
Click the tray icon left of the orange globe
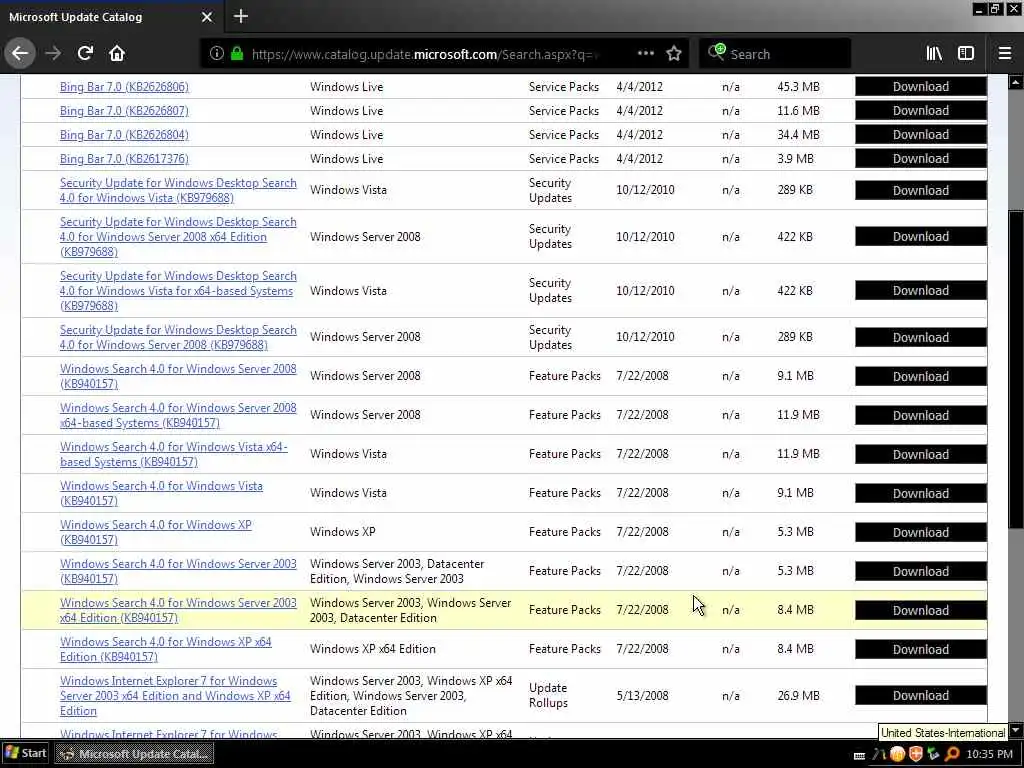click(879, 754)
